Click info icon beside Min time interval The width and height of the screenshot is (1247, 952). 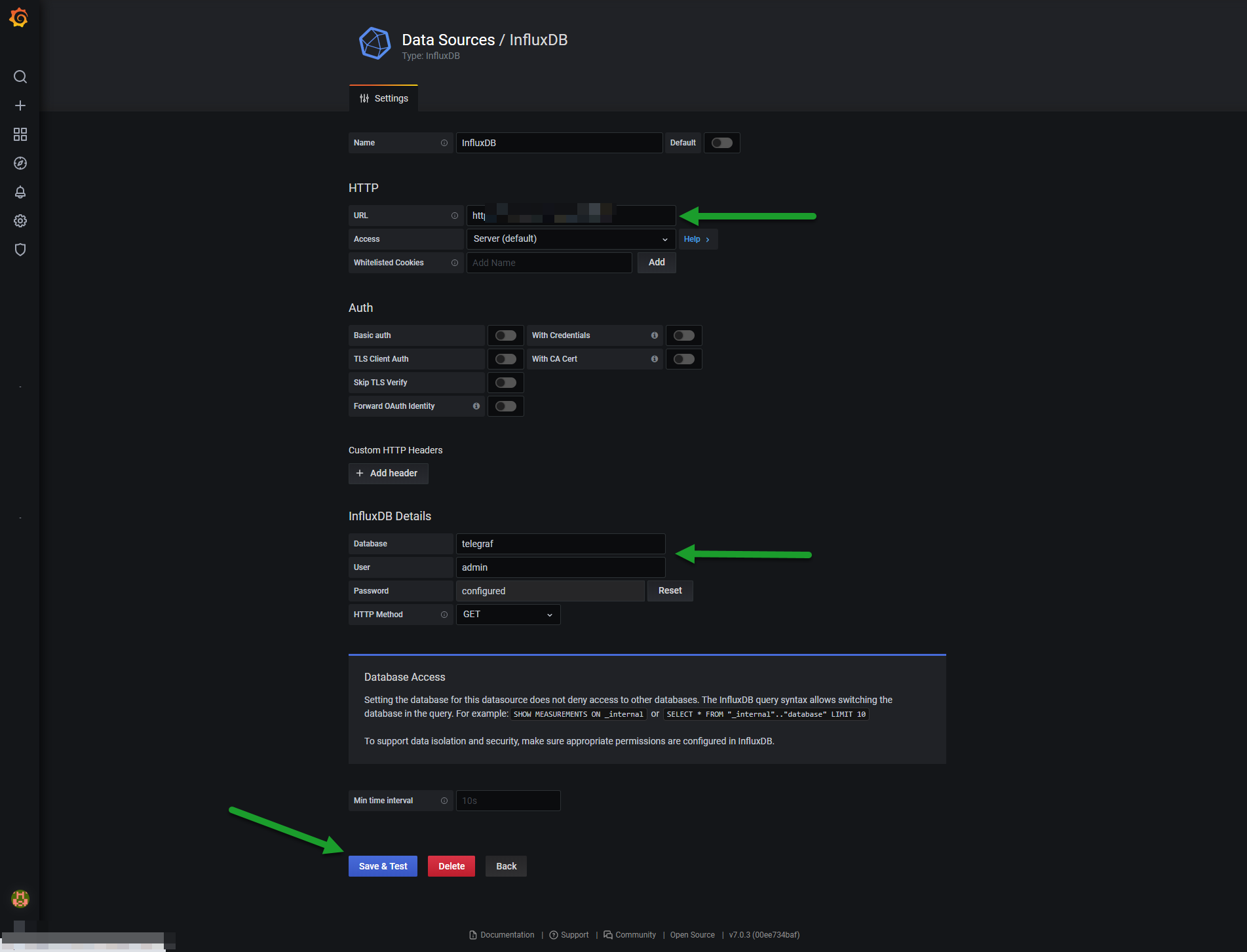(444, 801)
